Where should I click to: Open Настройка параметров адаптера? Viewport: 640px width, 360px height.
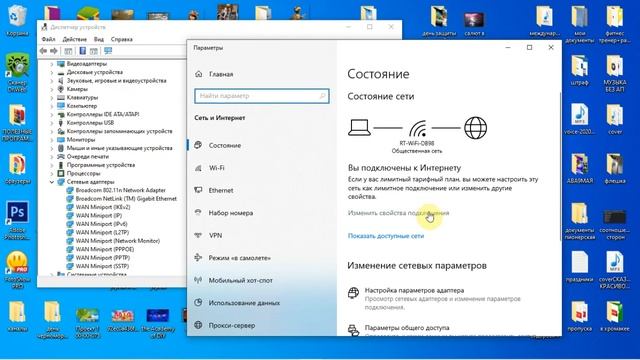(414, 291)
